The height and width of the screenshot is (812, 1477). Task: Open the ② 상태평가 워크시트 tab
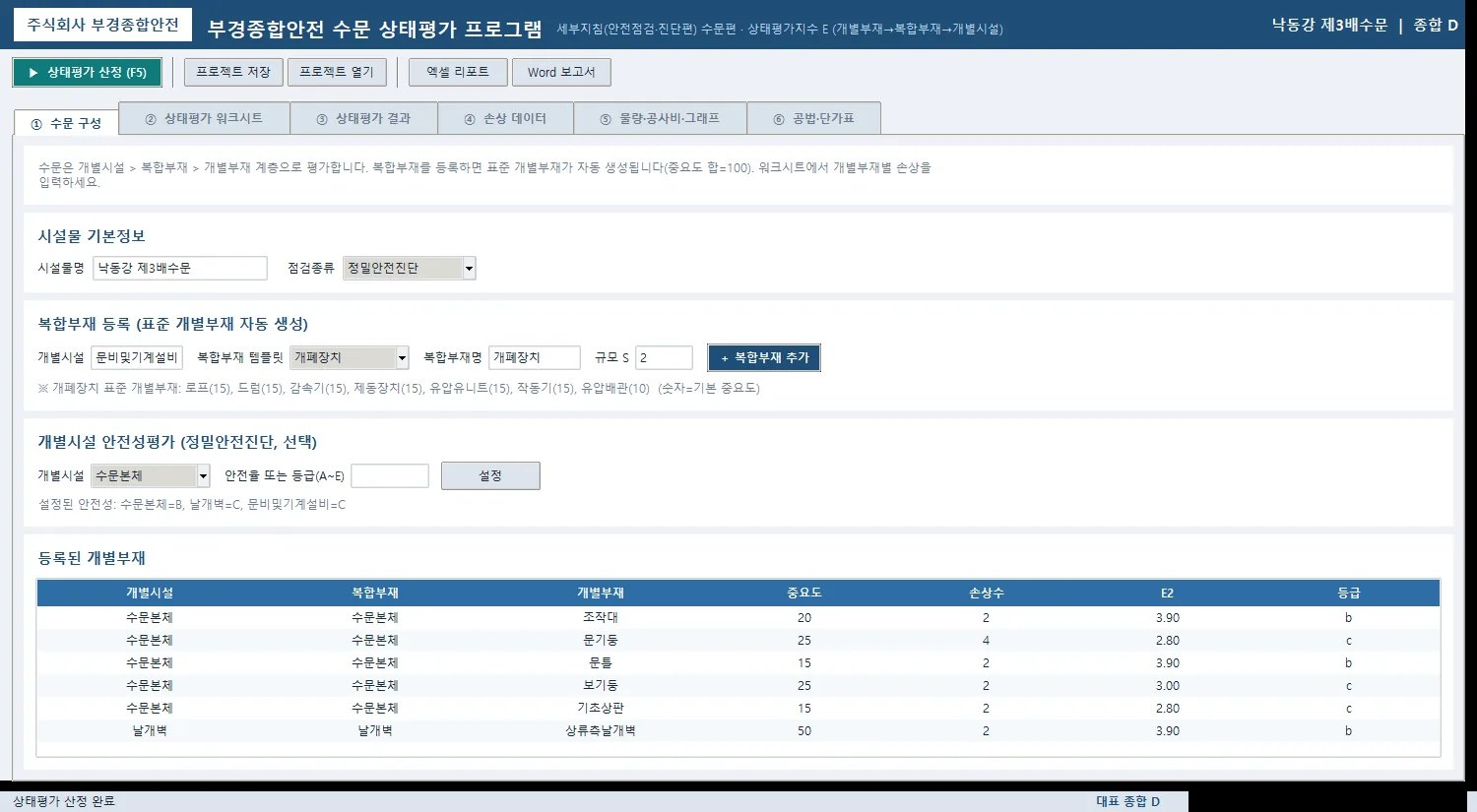[x=204, y=118]
